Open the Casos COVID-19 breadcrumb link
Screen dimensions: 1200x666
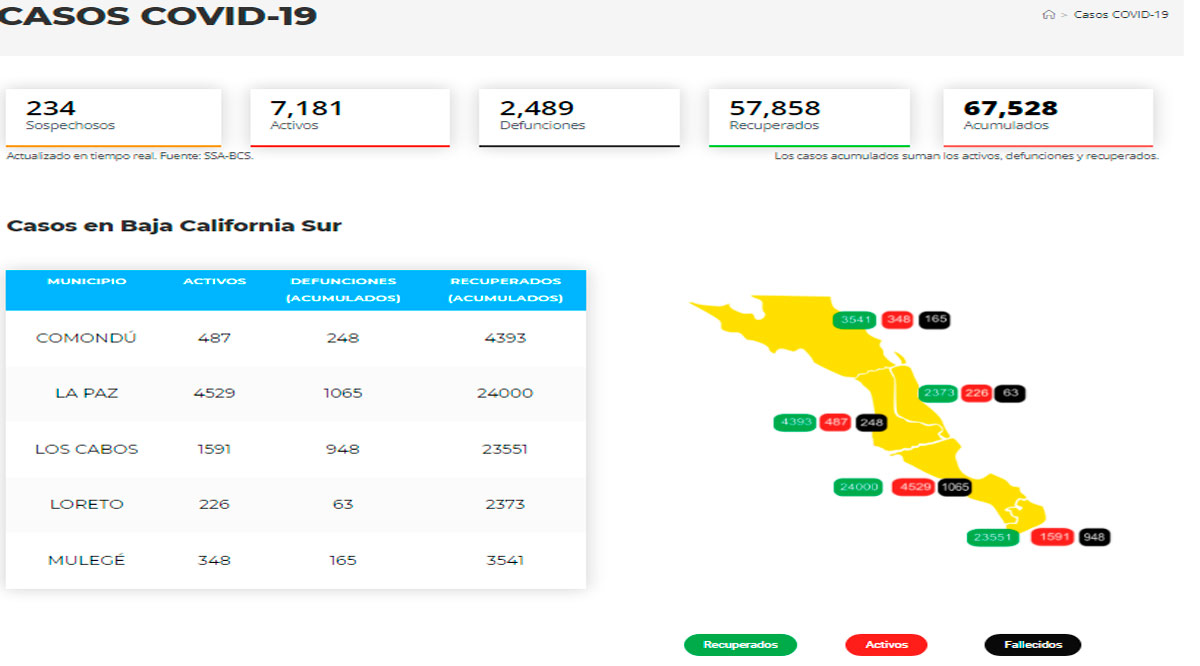pyautogui.click(x=1120, y=15)
